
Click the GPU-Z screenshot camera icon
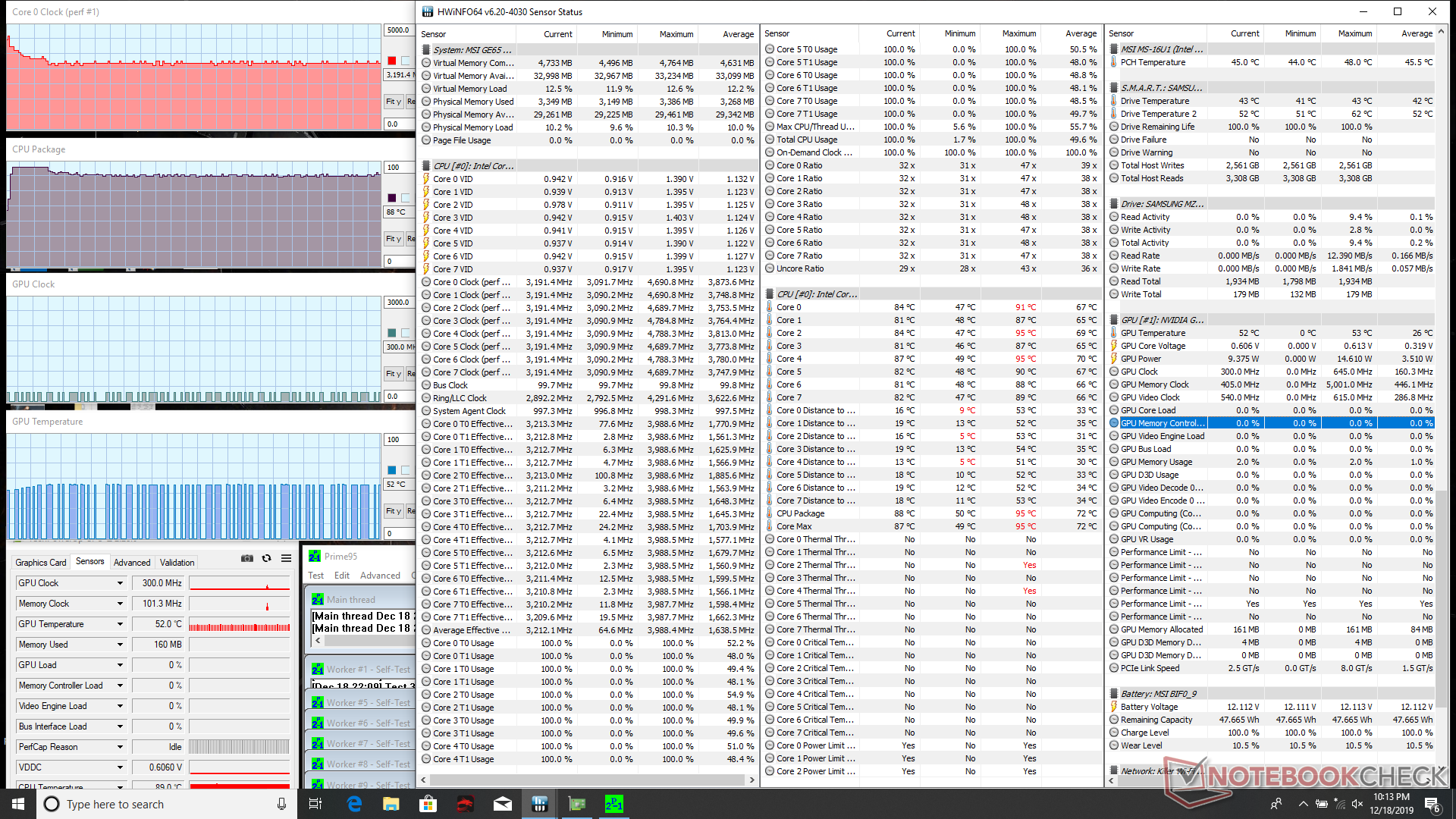tap(247, 558)
